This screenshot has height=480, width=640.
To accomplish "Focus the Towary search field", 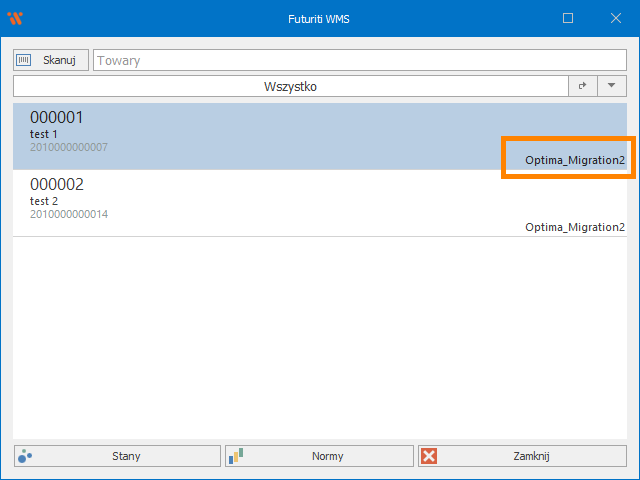I will pos(359,60).
